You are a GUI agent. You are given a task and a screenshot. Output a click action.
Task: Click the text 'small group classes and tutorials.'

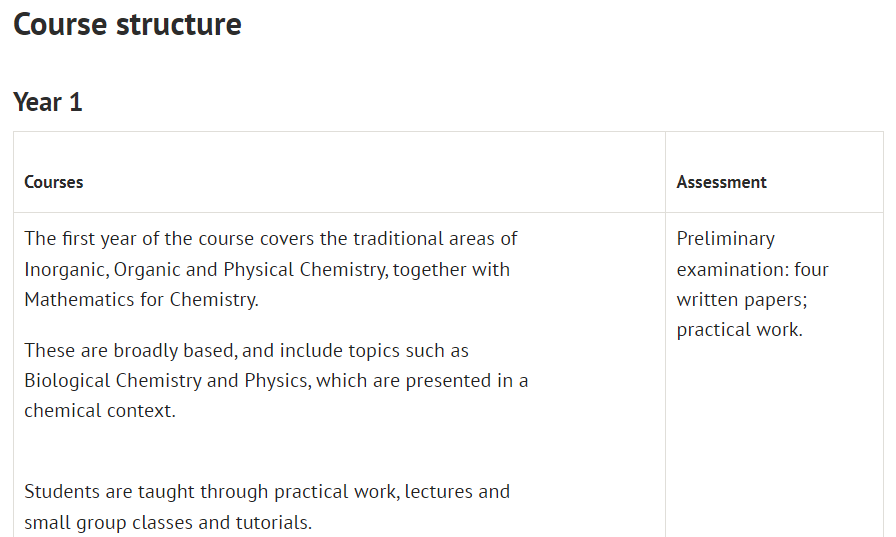point(168,523)
